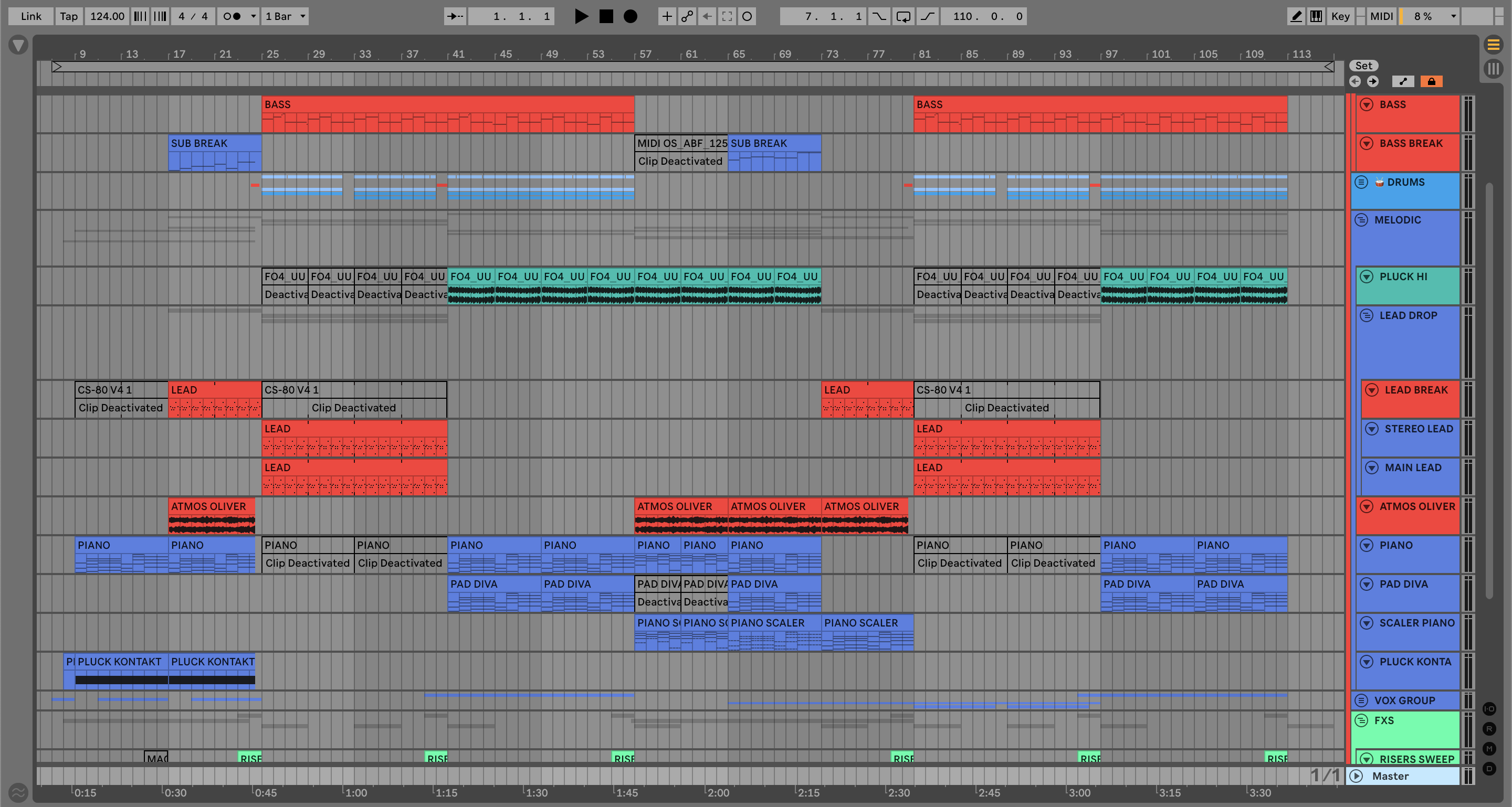This screenshot has width=1512, height=807.
Task: Enable the Computer MIDI Keyboard icon
Action: point(1316,16)
